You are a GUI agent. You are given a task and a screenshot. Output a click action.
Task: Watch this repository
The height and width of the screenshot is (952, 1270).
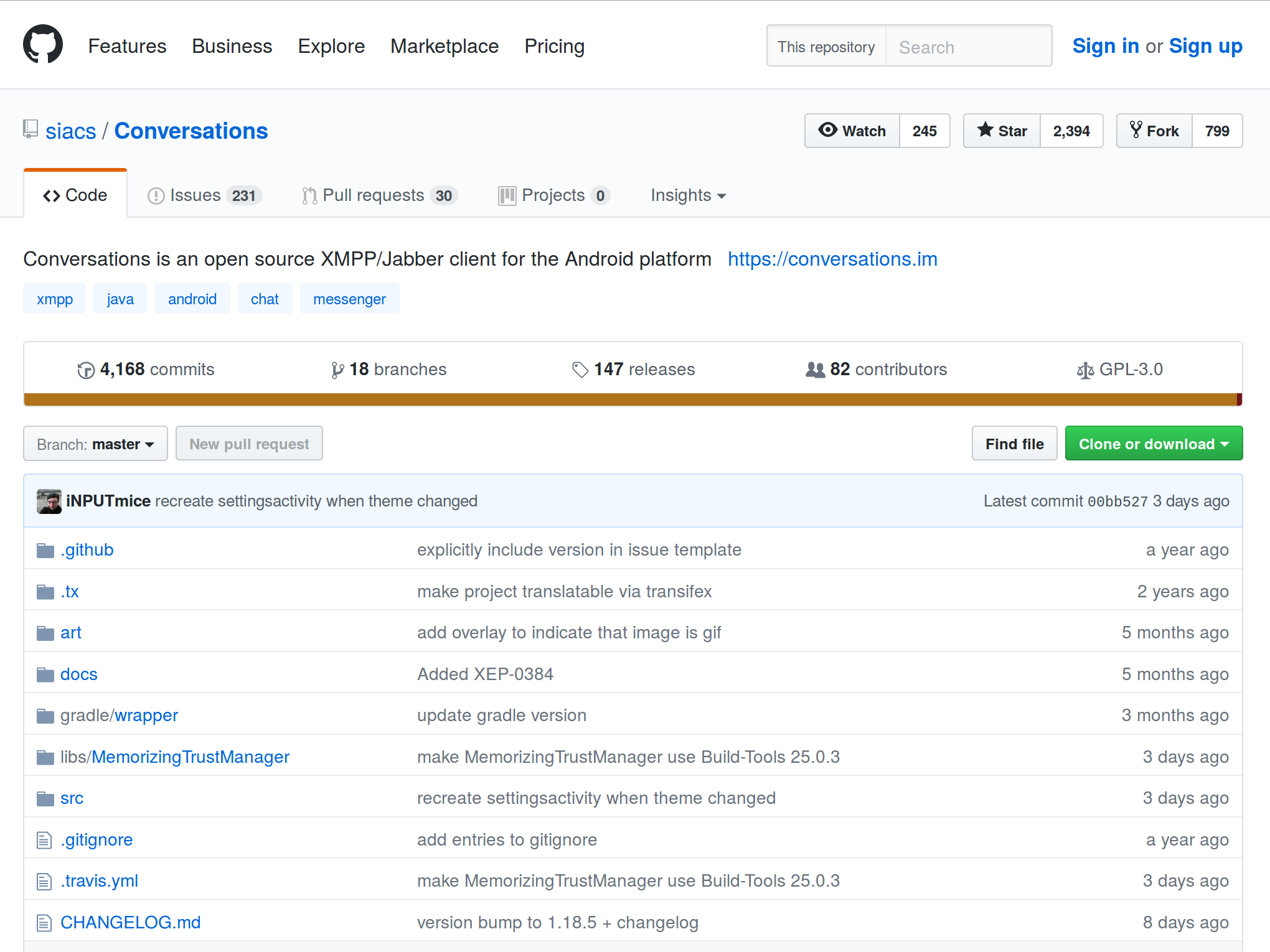(852, 131)
